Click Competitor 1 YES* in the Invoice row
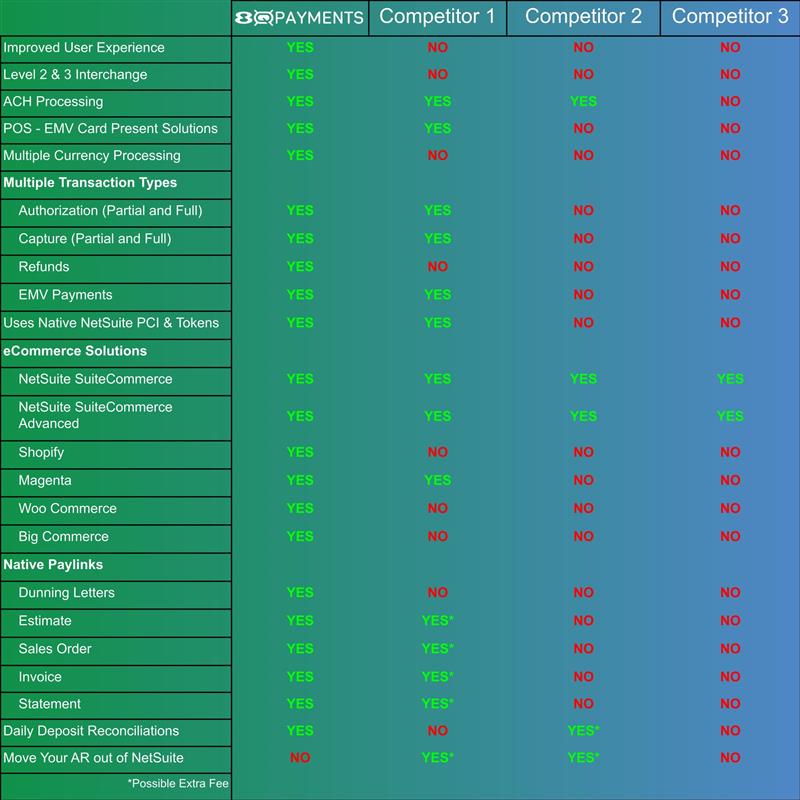Screen dimensions: 800x800 pos(437,677)
